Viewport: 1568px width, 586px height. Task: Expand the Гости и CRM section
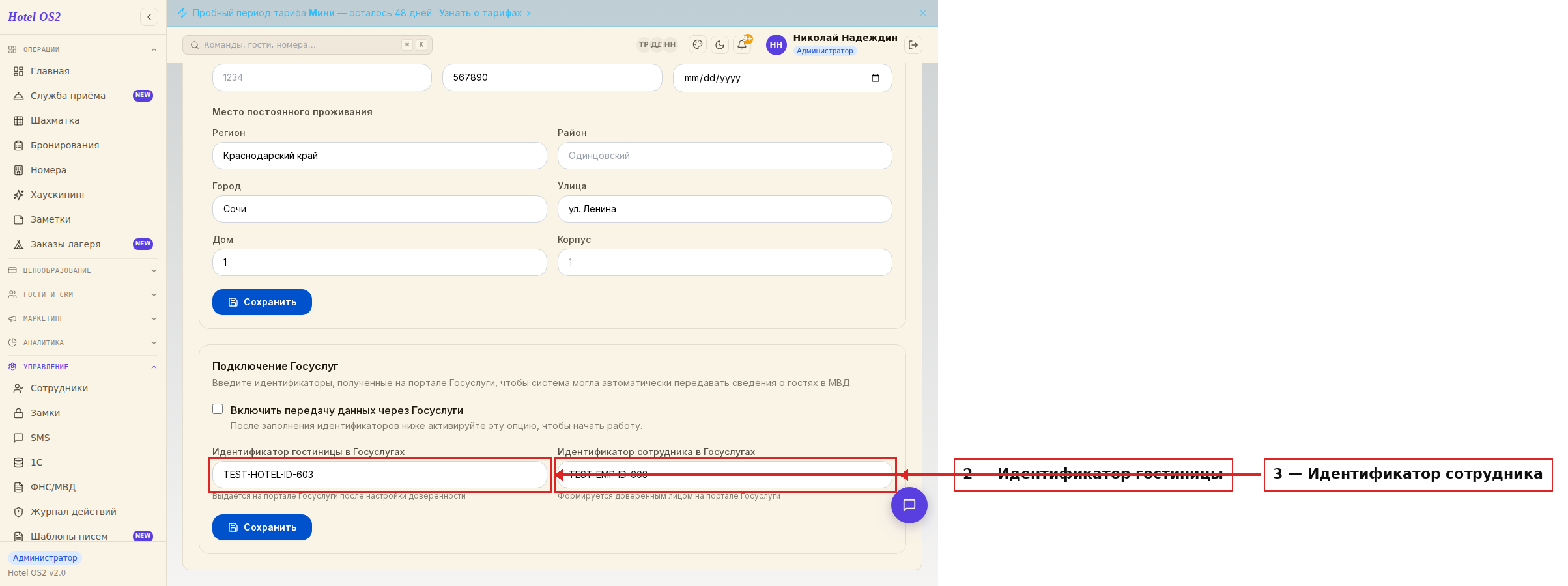83,294
